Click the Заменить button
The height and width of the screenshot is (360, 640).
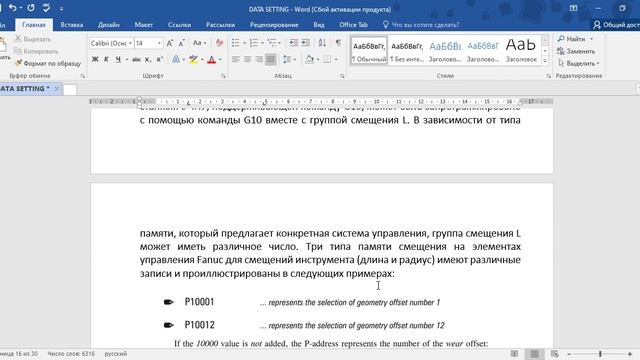(x=576, y=51)
